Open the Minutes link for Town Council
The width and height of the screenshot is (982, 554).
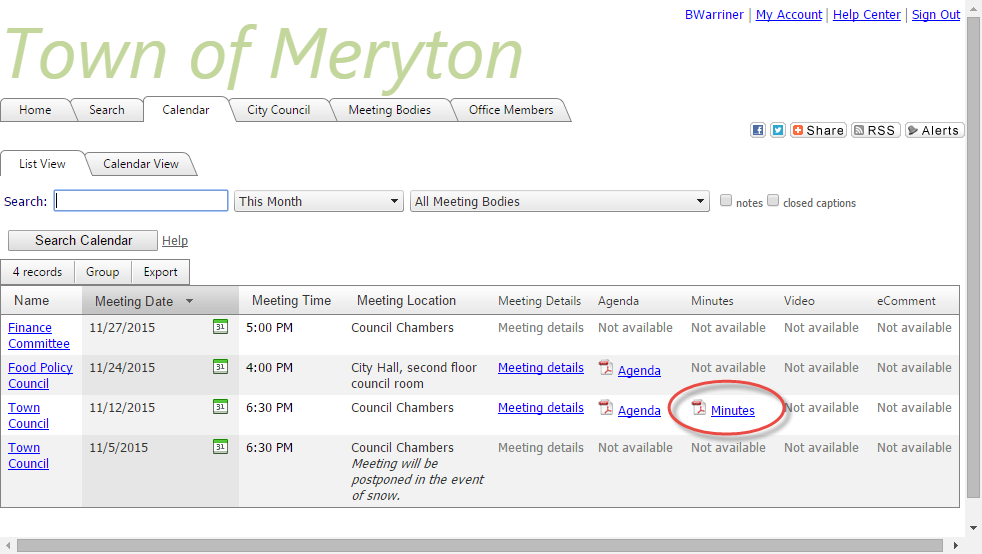pyautogui.click(x=733, y=411)
